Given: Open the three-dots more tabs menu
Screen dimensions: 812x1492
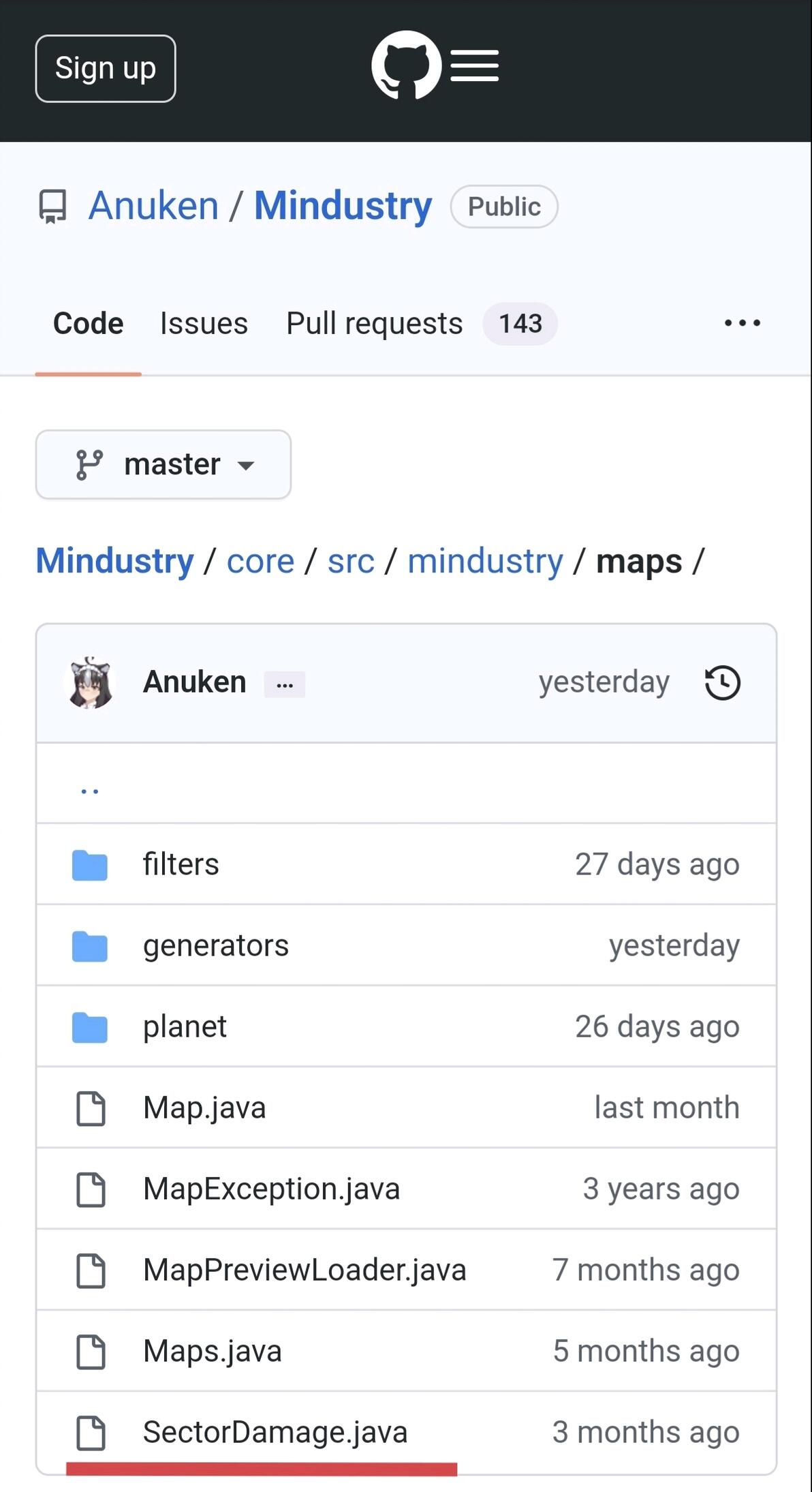Looking at the screenshot, I should (743, 323).
